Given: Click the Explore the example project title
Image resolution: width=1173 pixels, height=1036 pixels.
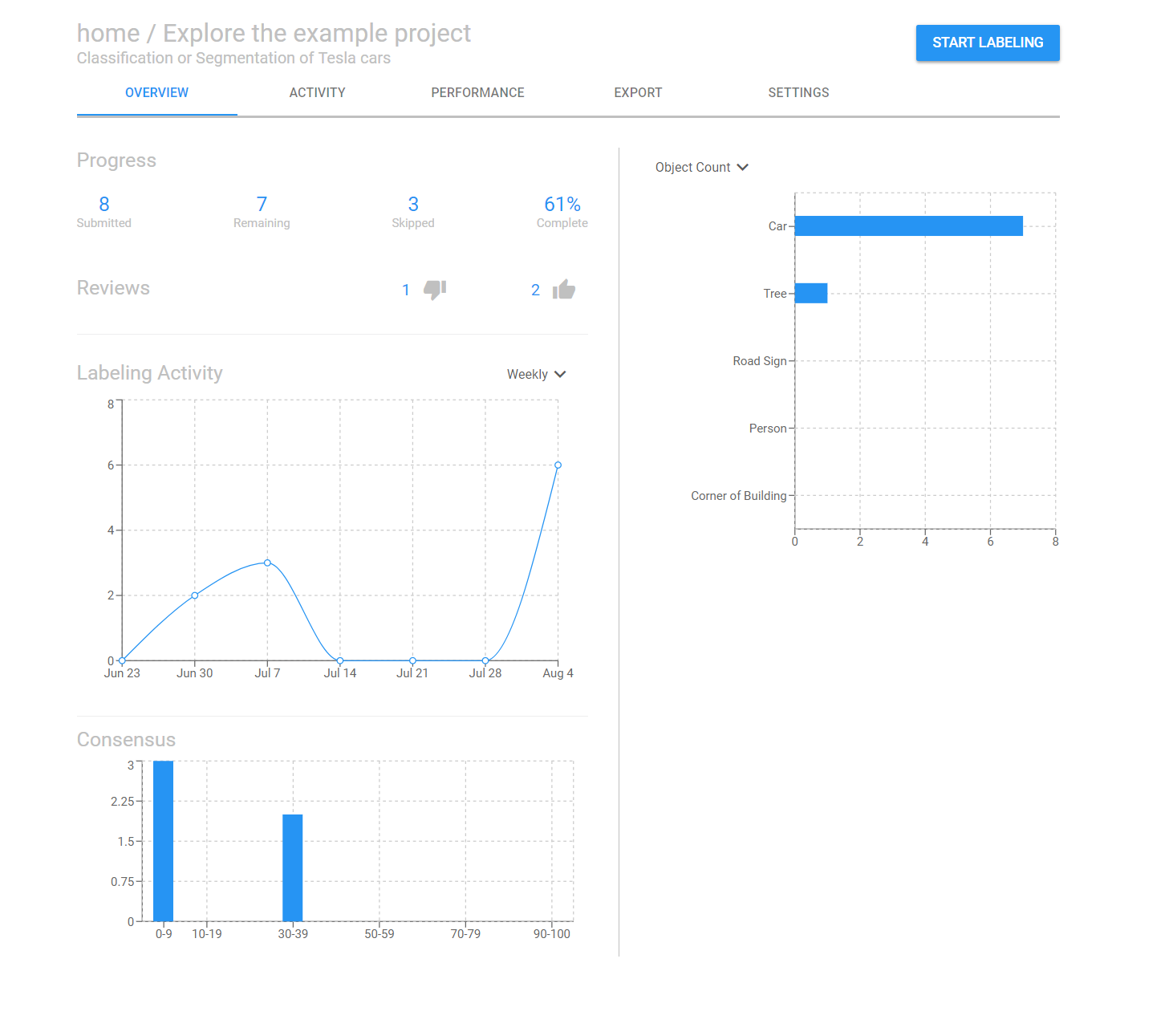Looking at the screenshot, I should (x=317, y=33).
